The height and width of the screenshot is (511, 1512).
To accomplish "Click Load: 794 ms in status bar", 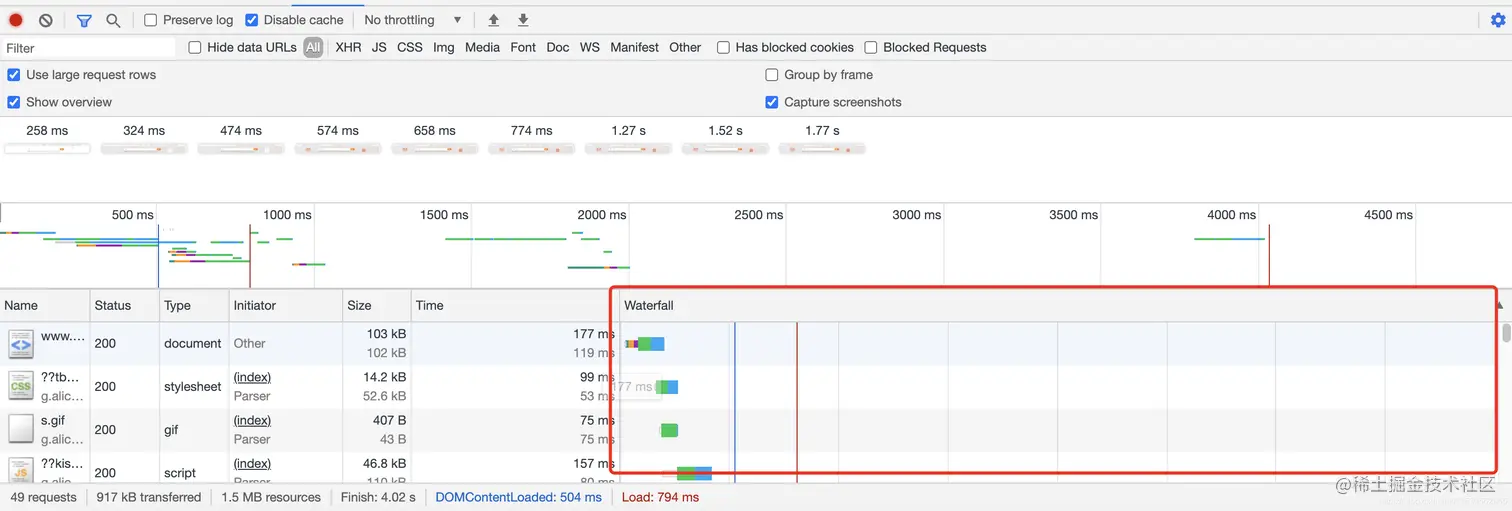I will tap(660, 497).
